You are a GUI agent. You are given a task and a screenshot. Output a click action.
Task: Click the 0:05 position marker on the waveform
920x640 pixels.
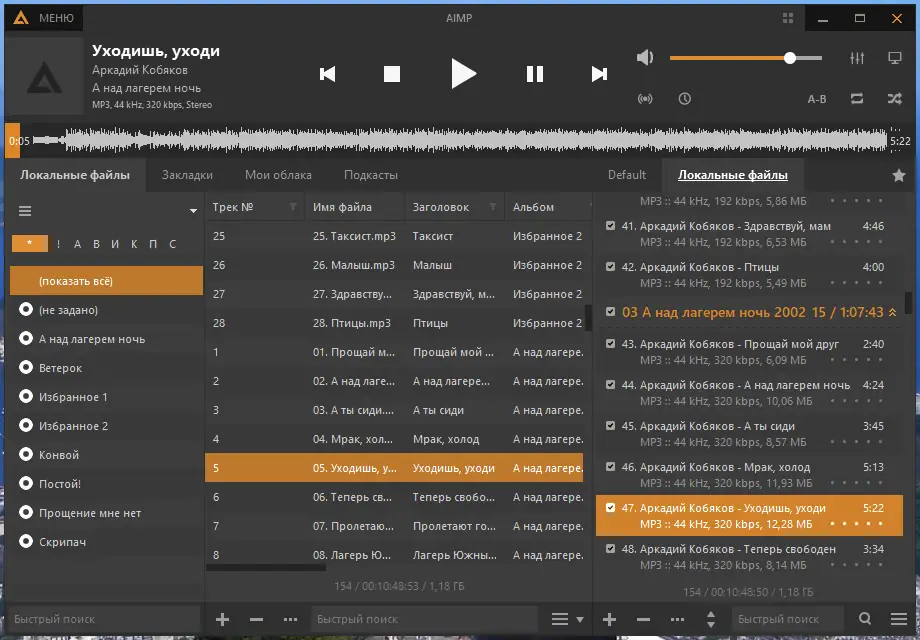[x=19, y=141]
